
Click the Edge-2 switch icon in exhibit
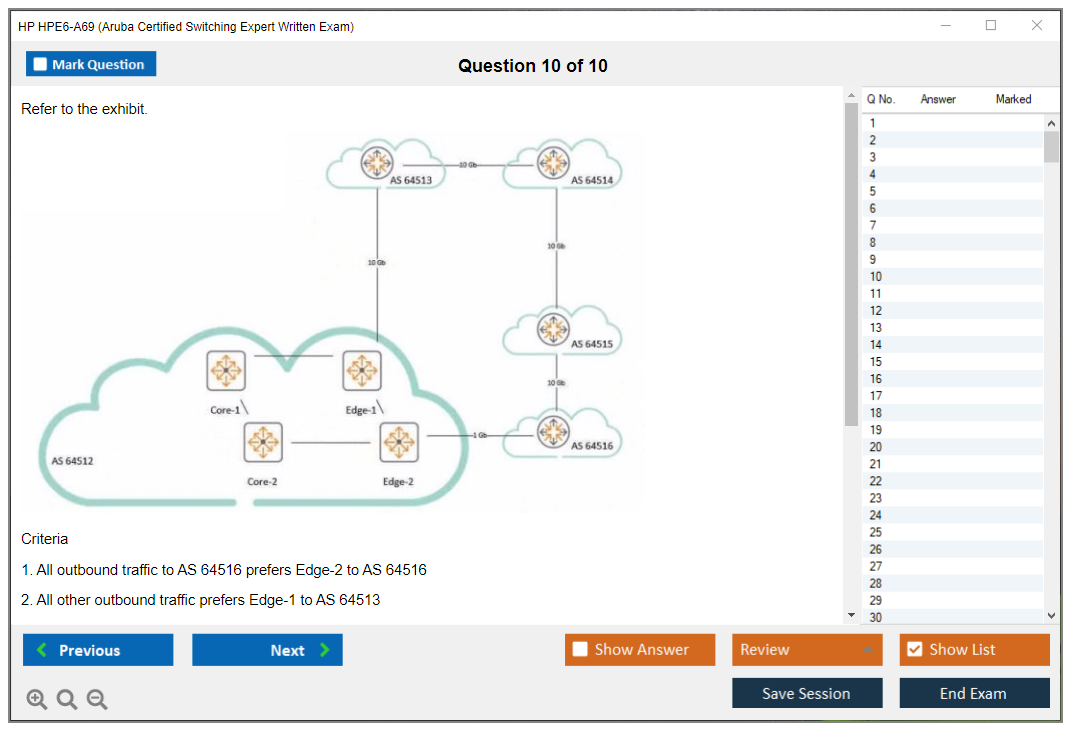[399, 442]
